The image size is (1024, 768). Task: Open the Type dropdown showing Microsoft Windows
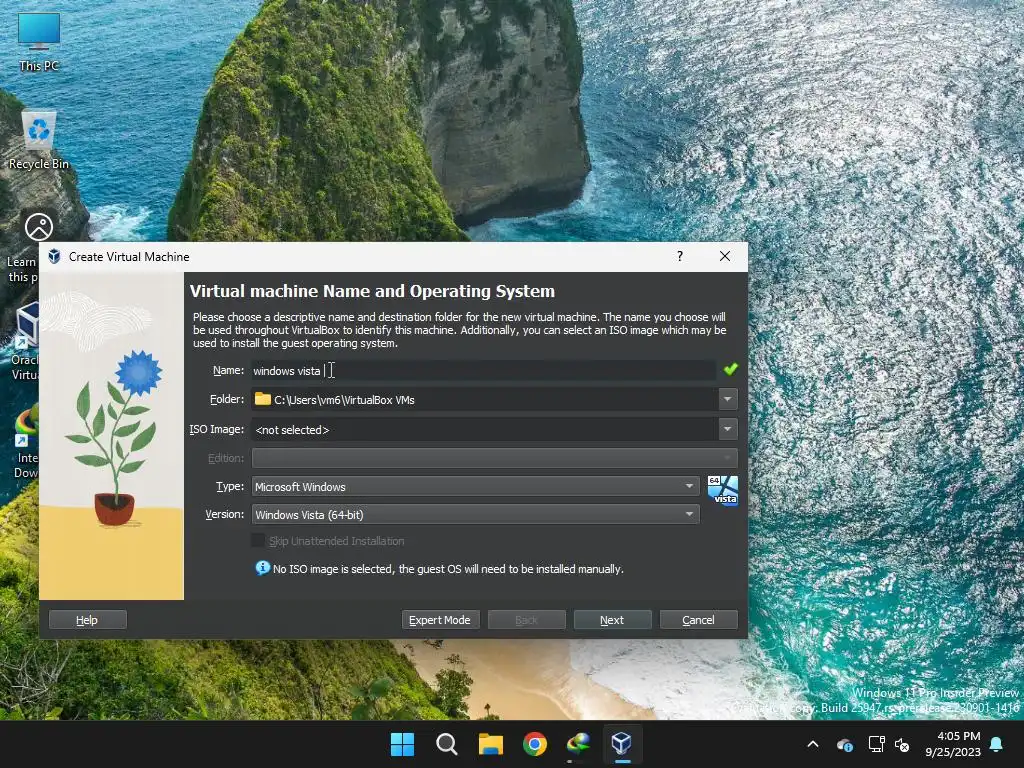475,486
